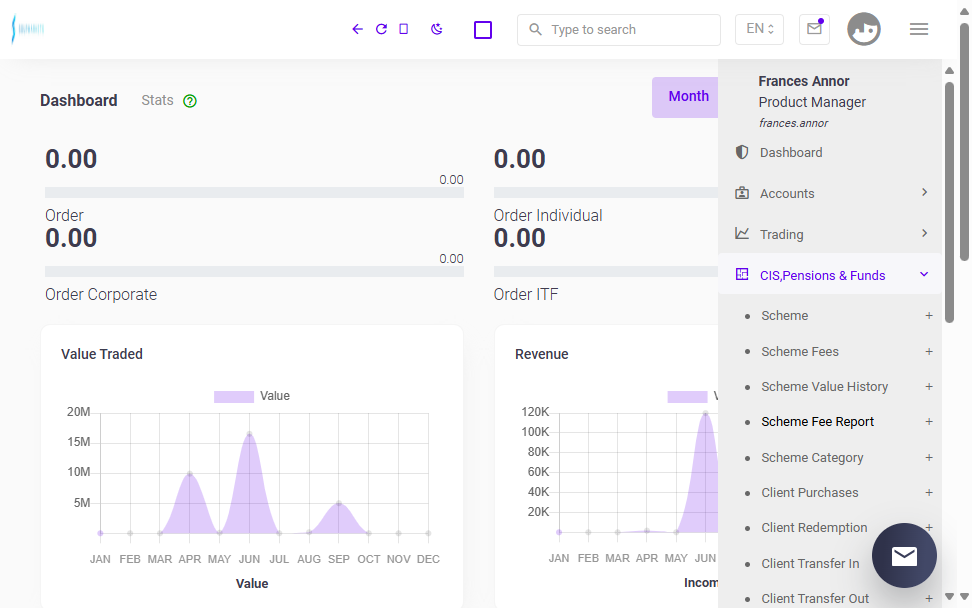The image size is (972, 608).
Task: Expand the Trading menu section
Action: coord(829,234)
